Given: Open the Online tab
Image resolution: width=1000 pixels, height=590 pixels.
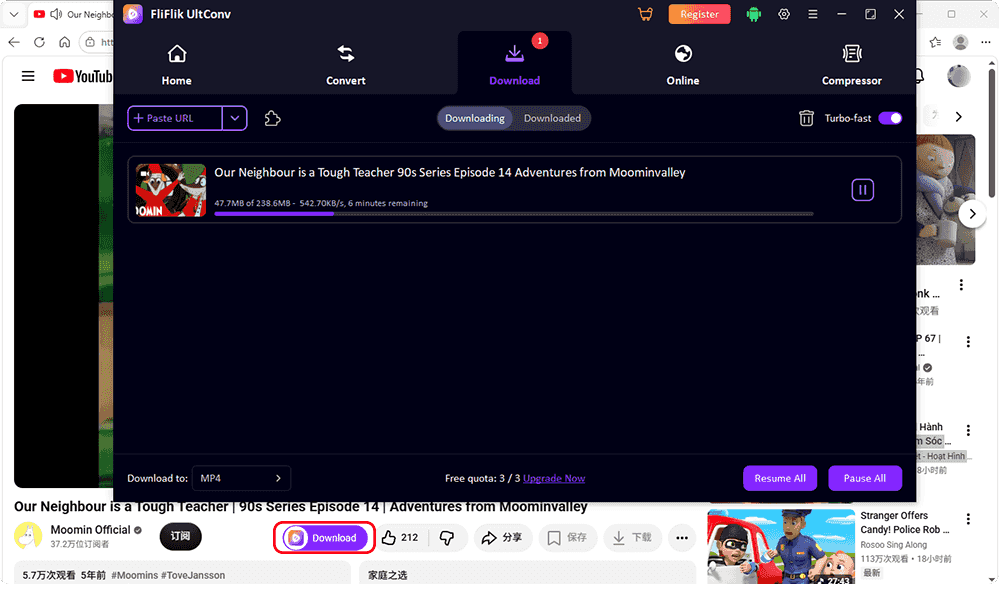Looking at the screenshot, I should [x=682, y=64].
